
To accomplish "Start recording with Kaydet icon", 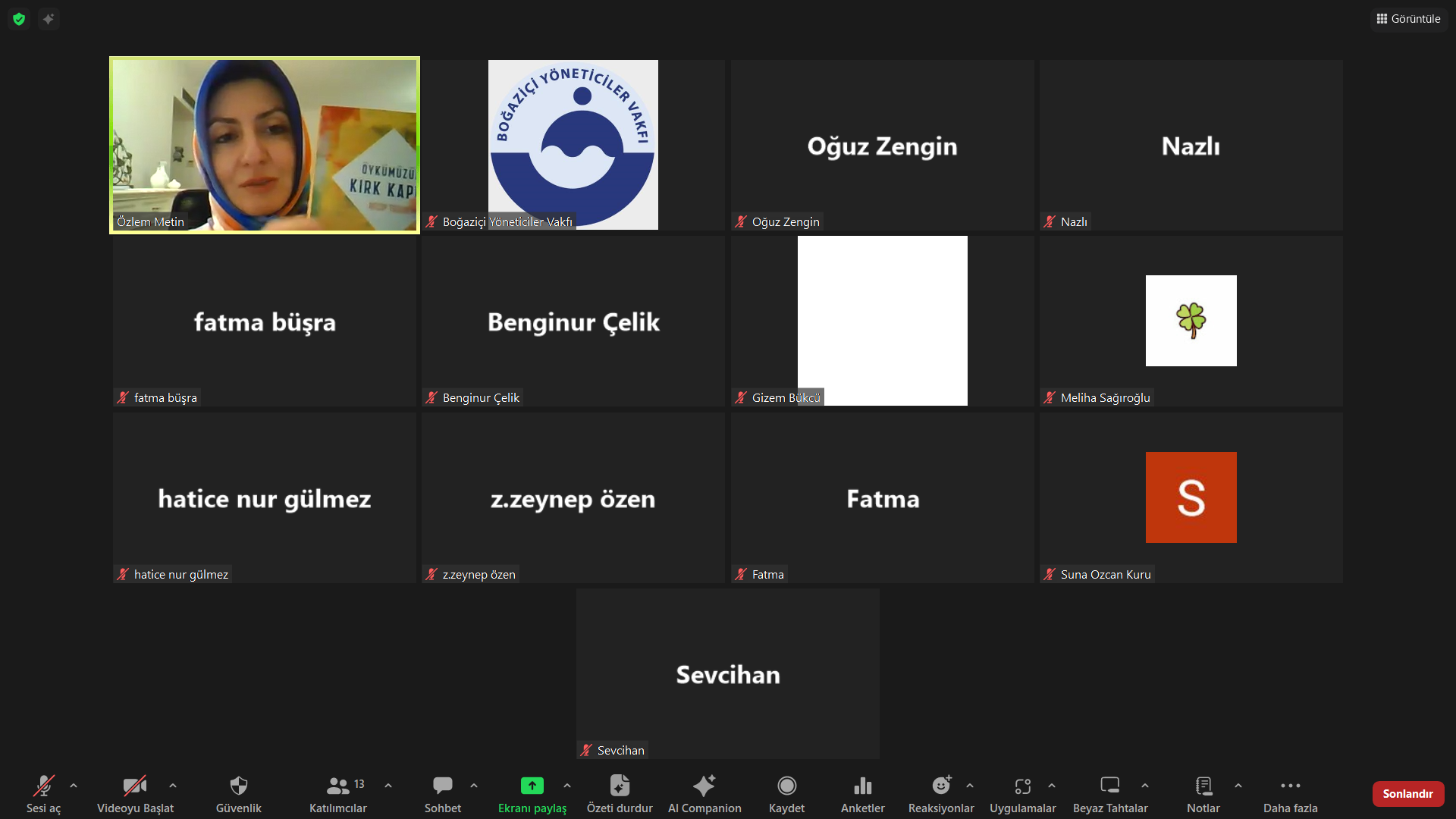I will coord(786,786).
